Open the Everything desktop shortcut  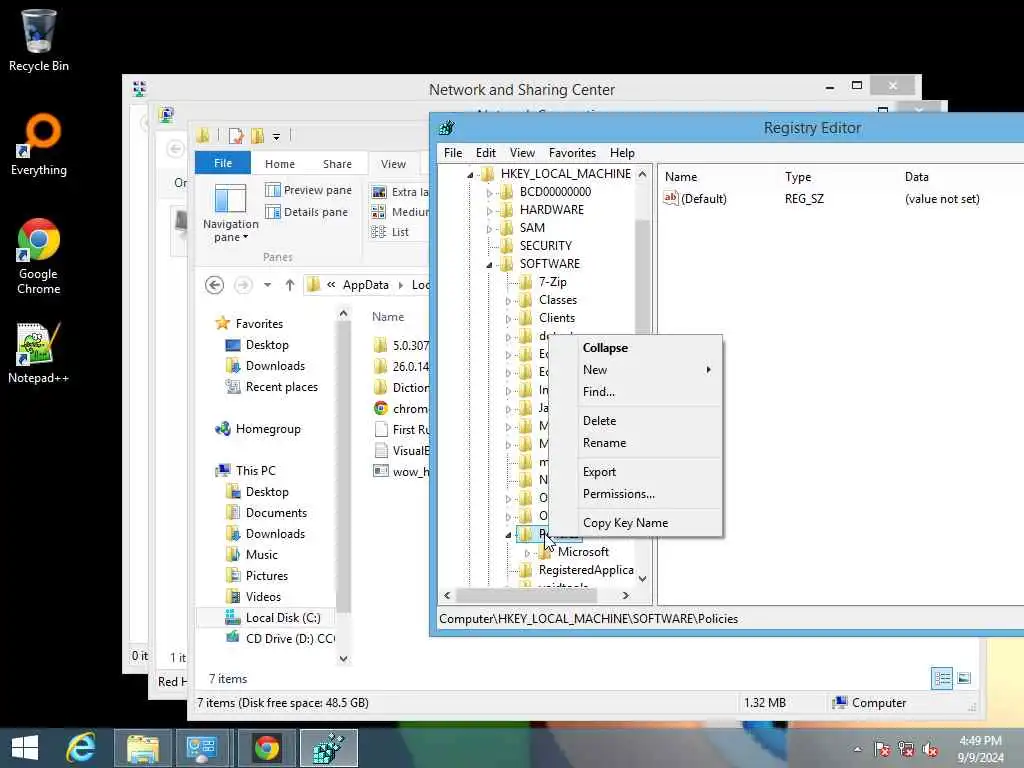click(x=39, y=145)
